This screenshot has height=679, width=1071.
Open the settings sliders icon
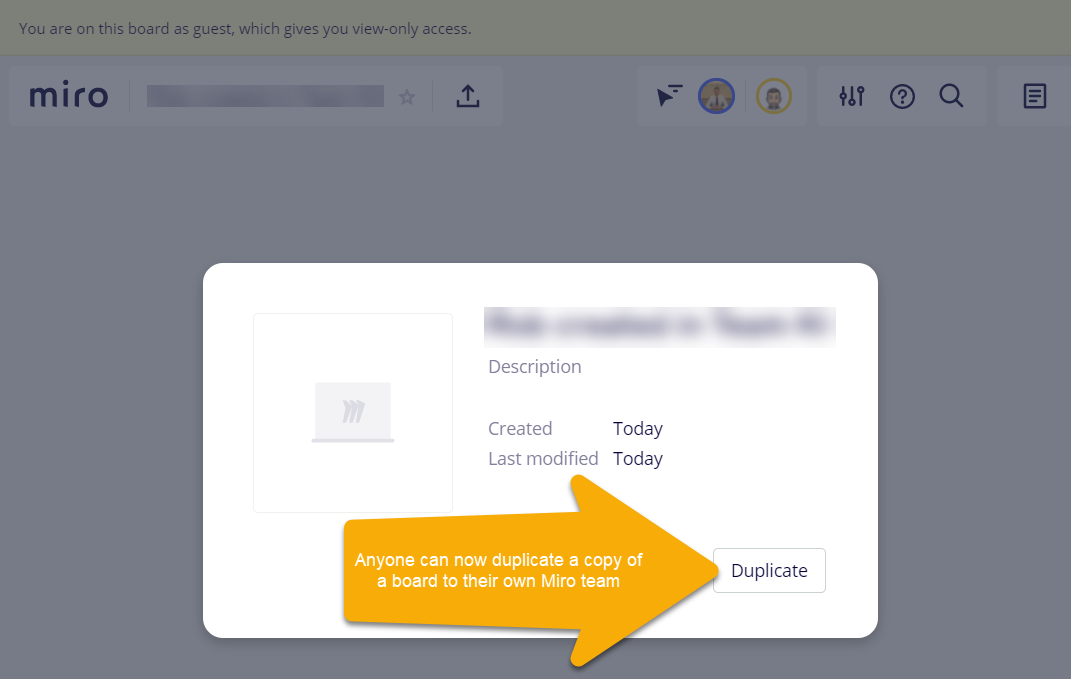(852, 96)
